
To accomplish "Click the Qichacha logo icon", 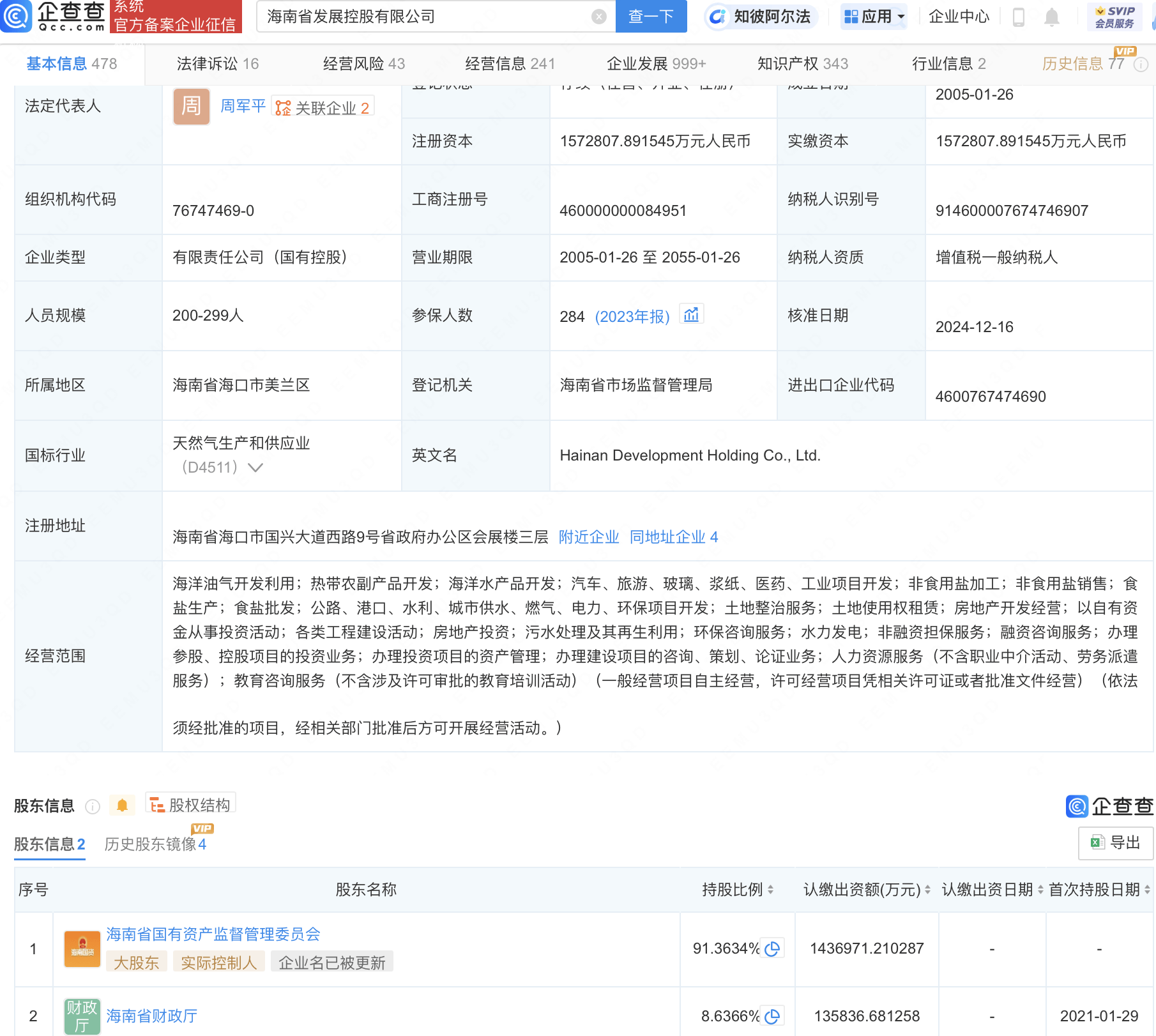I will pyautogui.click(x=16, y=16).
